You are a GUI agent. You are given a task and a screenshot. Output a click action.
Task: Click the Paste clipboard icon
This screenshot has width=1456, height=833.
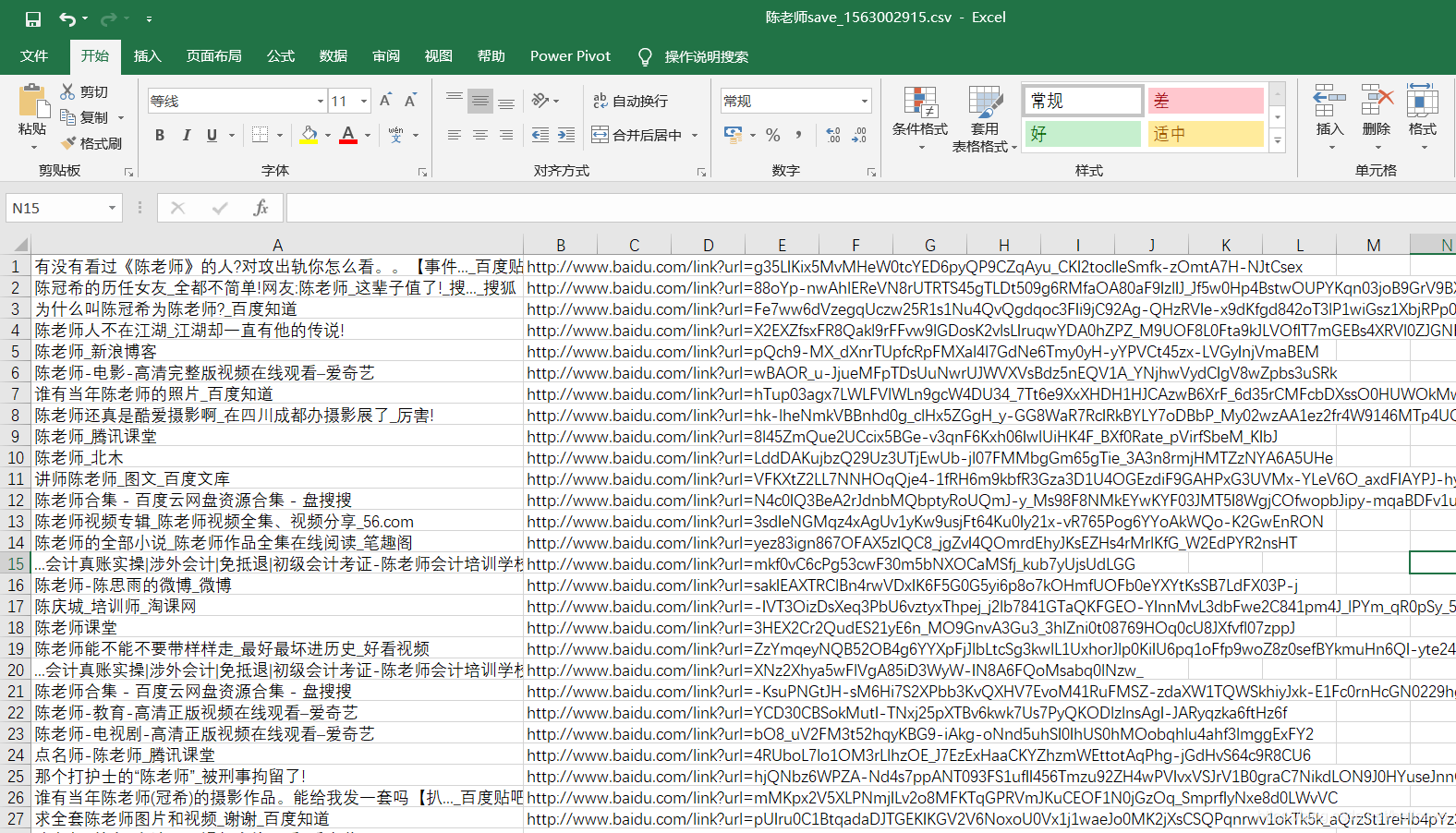pyautogui.click(x=33, y=101)
